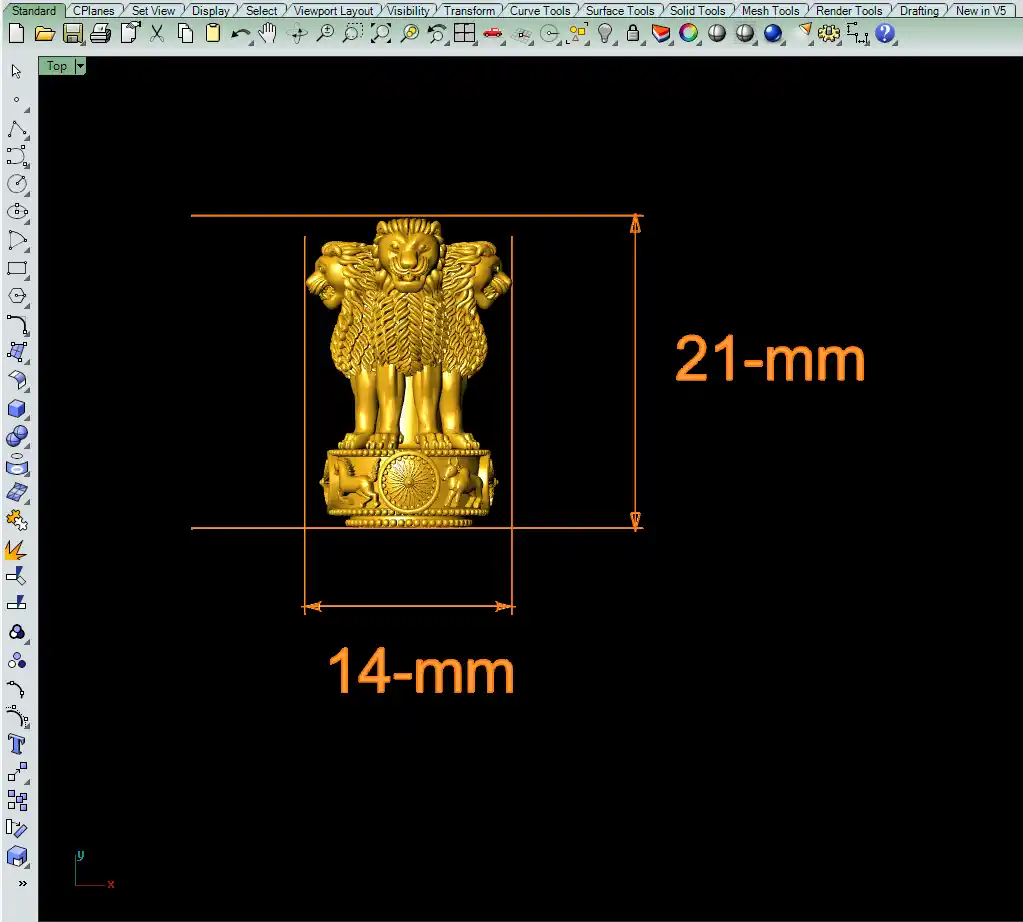Select the Pan hand tool
1023x922 pixels.
pyautogui.click(x=268, y=33)
